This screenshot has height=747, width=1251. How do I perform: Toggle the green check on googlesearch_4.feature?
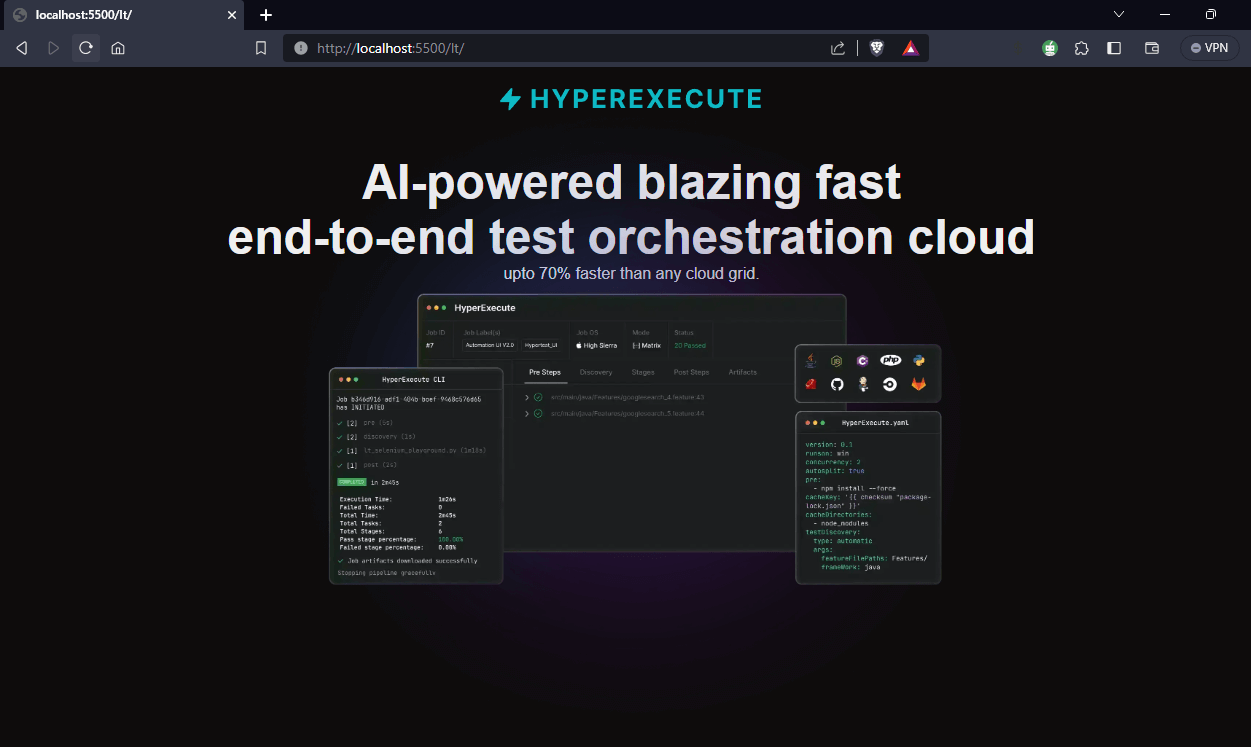tap(537, 396)
